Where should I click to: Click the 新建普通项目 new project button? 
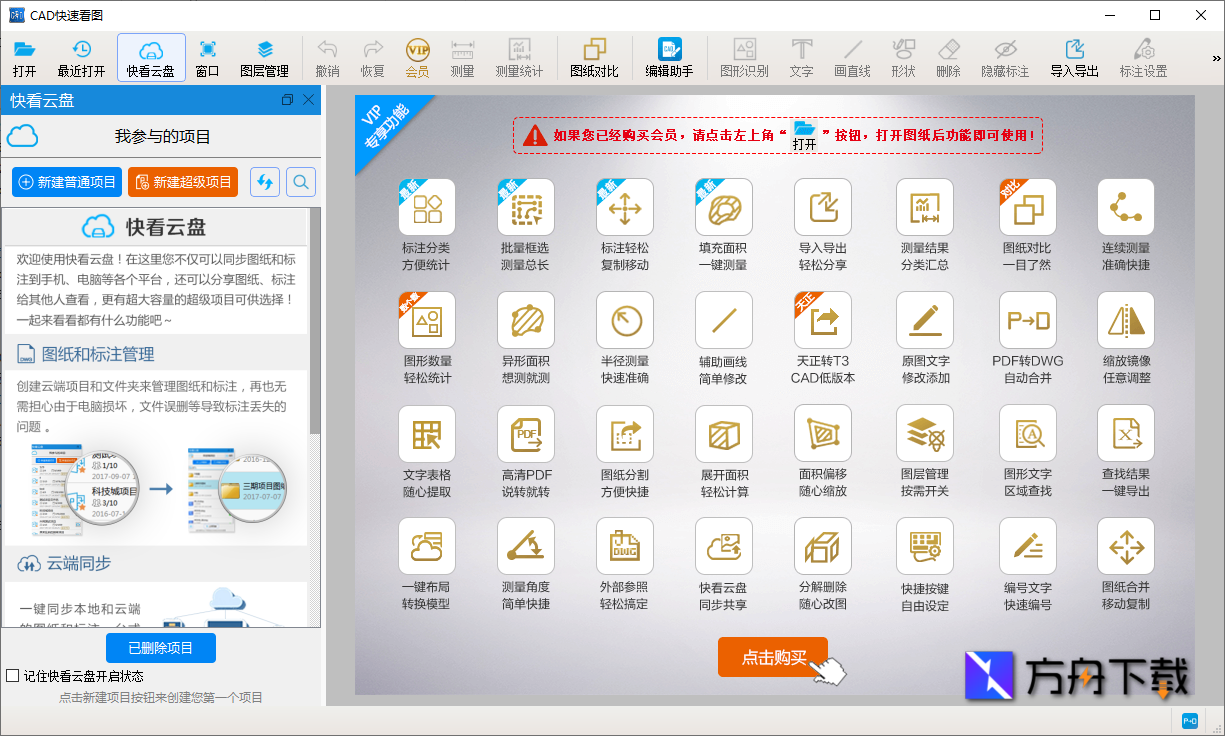click(x=66, y=181)
